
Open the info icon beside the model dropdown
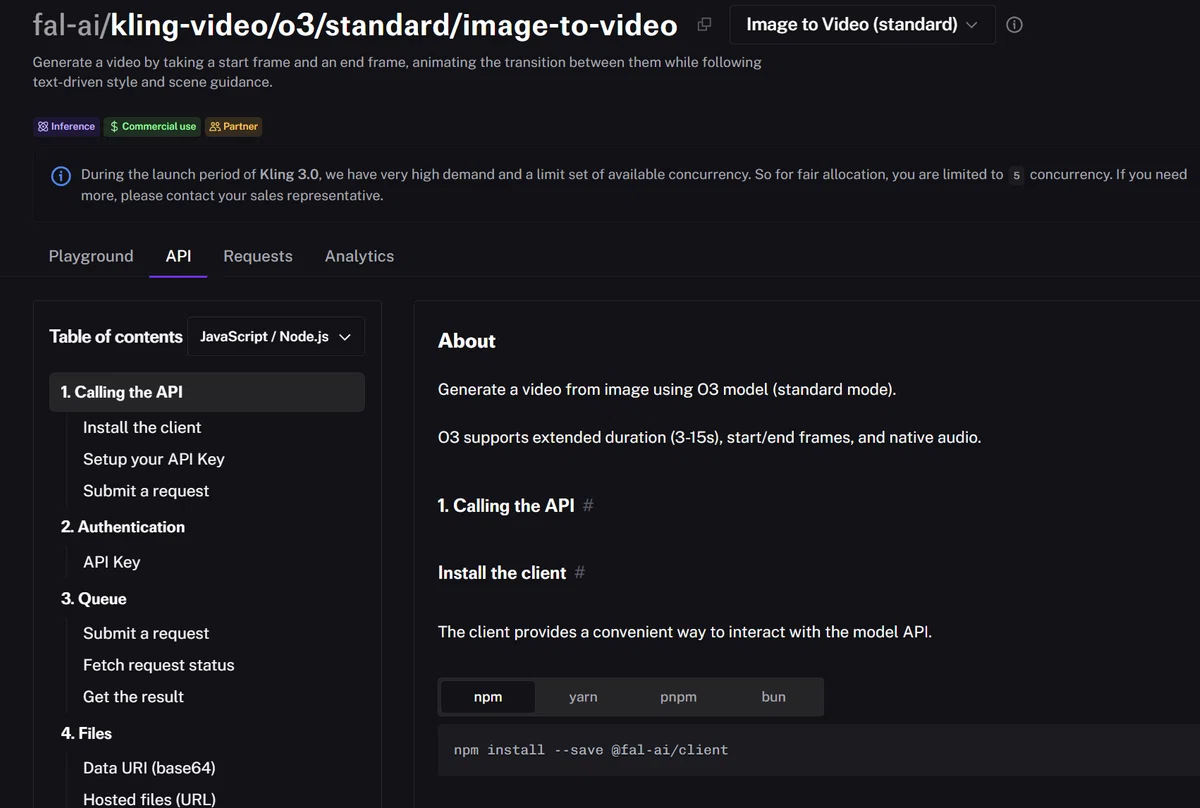tap(1014, 25)
